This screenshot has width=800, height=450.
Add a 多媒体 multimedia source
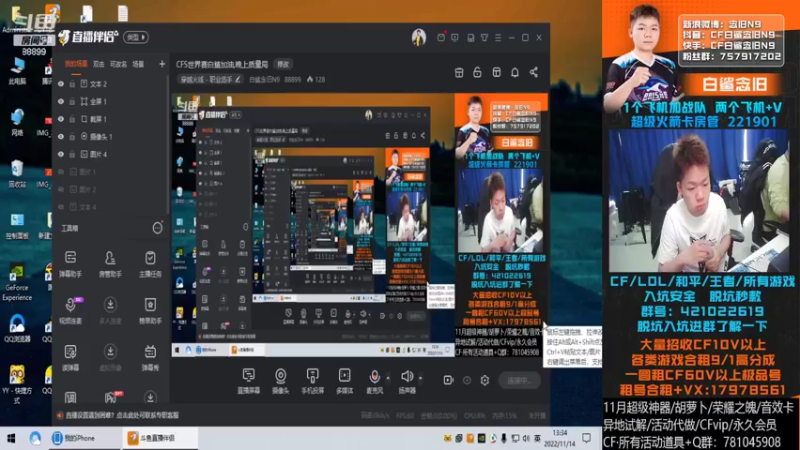click(344, 381)
